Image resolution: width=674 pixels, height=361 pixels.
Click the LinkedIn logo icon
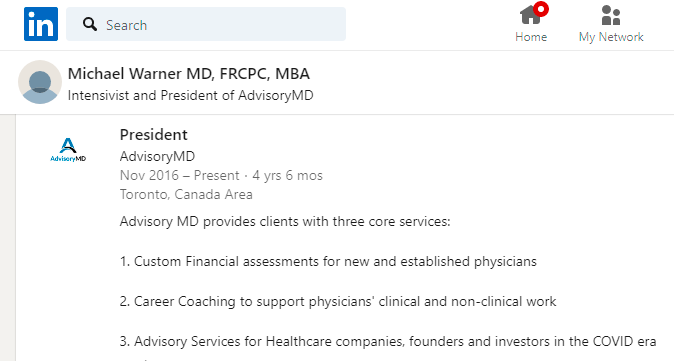tap(41, 24)
